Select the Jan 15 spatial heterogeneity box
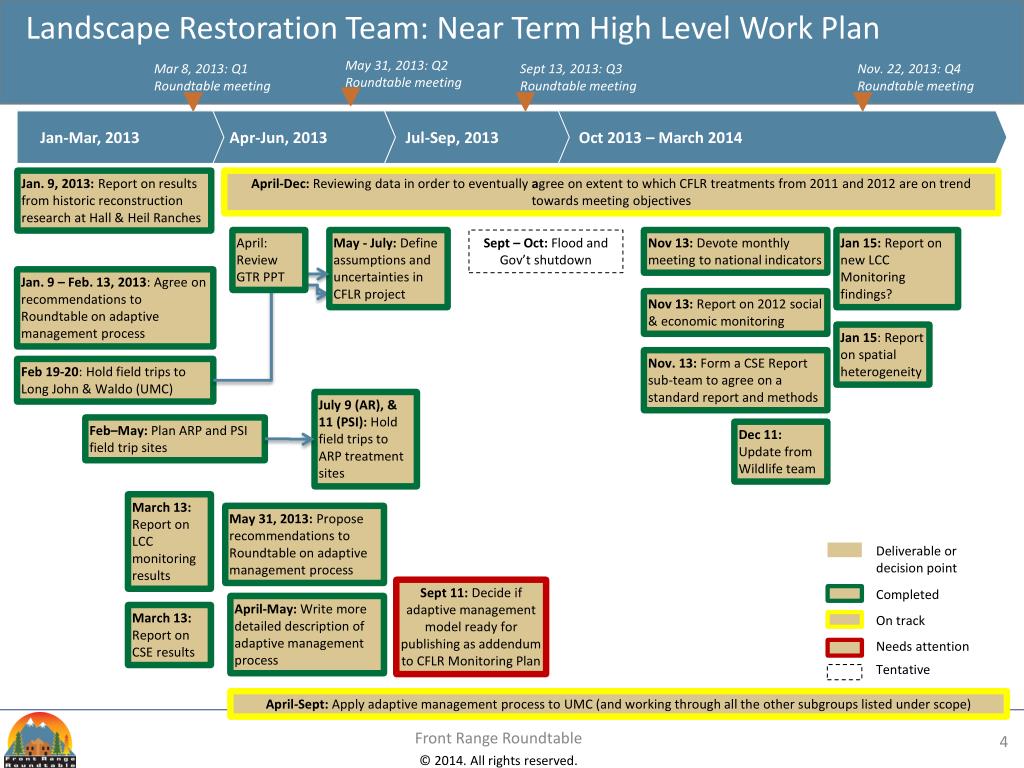Viewport: 1024px width, 768px height. 882,355
